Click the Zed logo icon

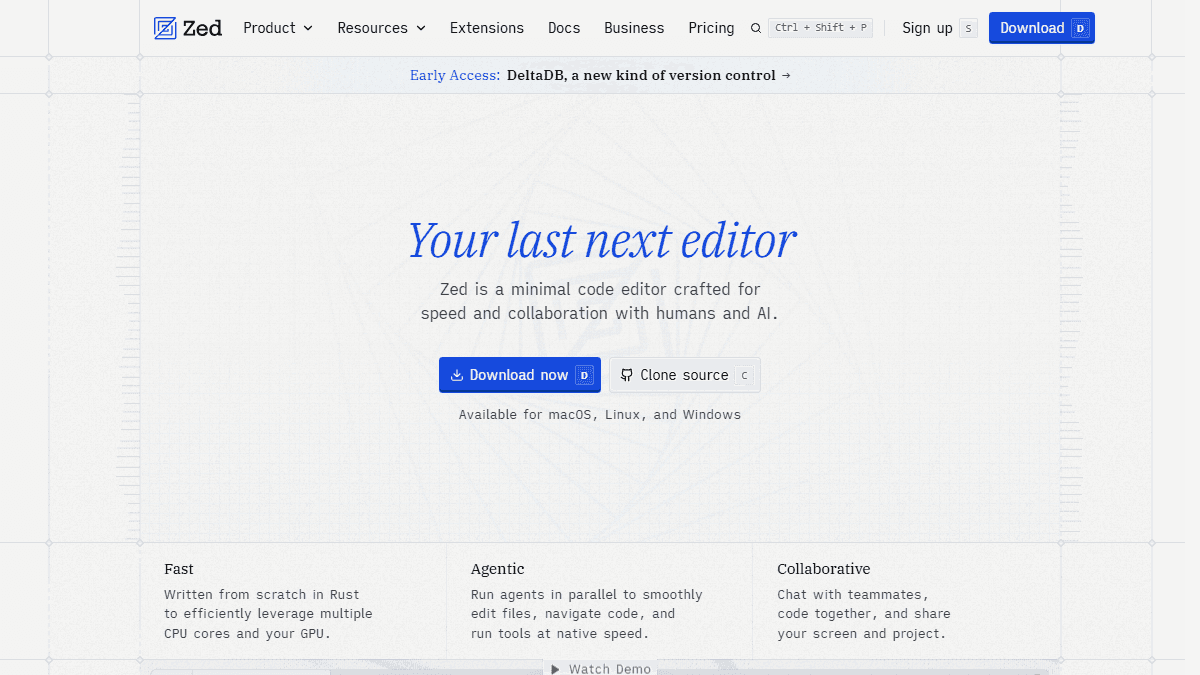(165, 28)
